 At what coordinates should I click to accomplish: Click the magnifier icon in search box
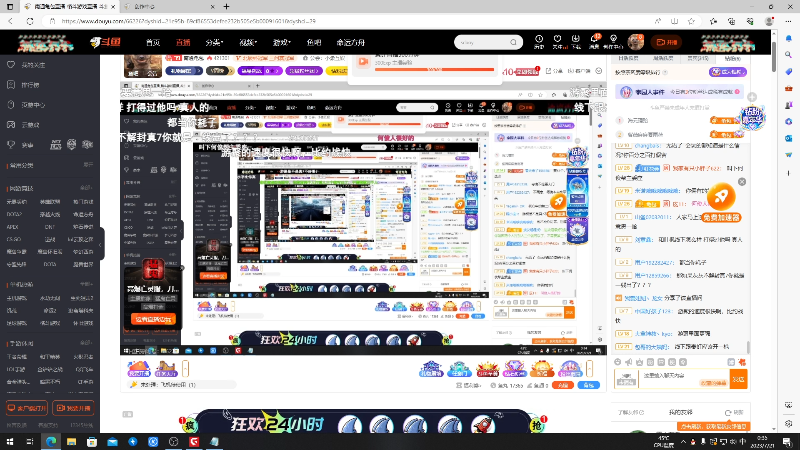[513, 42]
